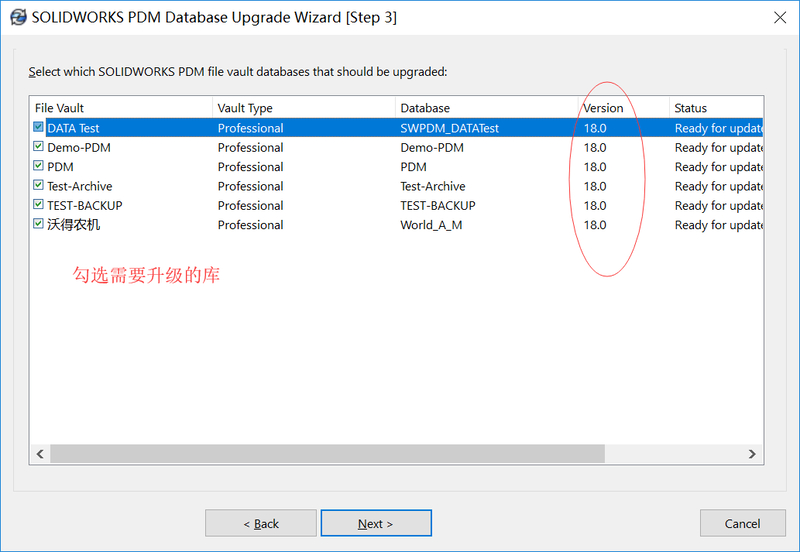This screenshot has height=552, width=800.
Task: Toggle the TEST-BACKUP vault checkbox
Action: [38, 205]
